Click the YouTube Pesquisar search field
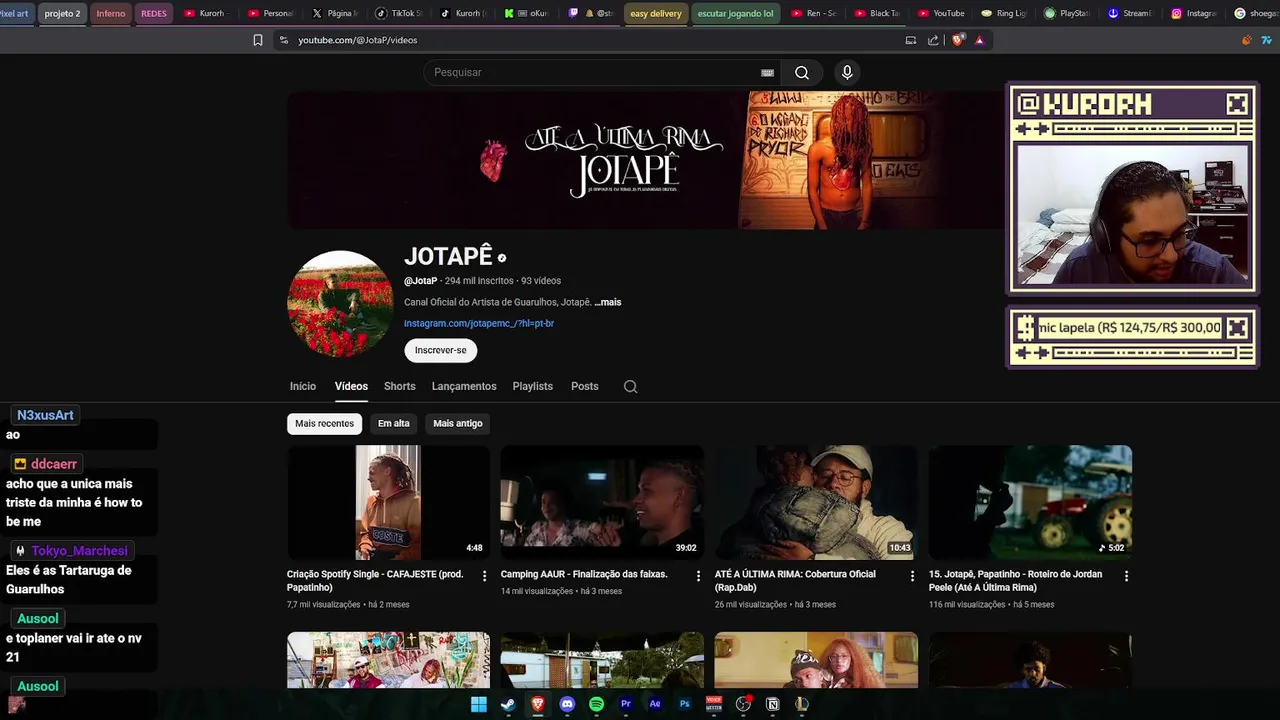The height and width of the screenshot is (720, 1280). click(x=600, y=72)
